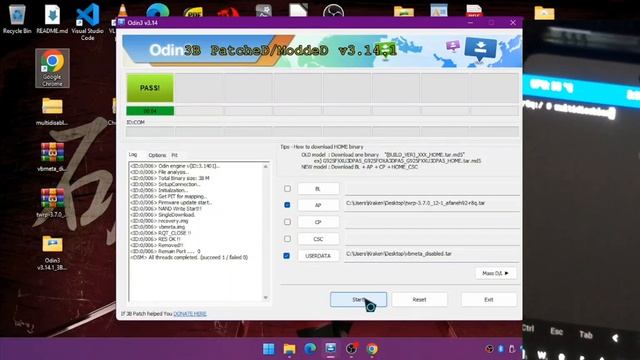This screenshot has height=360, width=640.
Task: Open the Microsoft Edge desktop icon at top
Action: (x=158, y=10)
